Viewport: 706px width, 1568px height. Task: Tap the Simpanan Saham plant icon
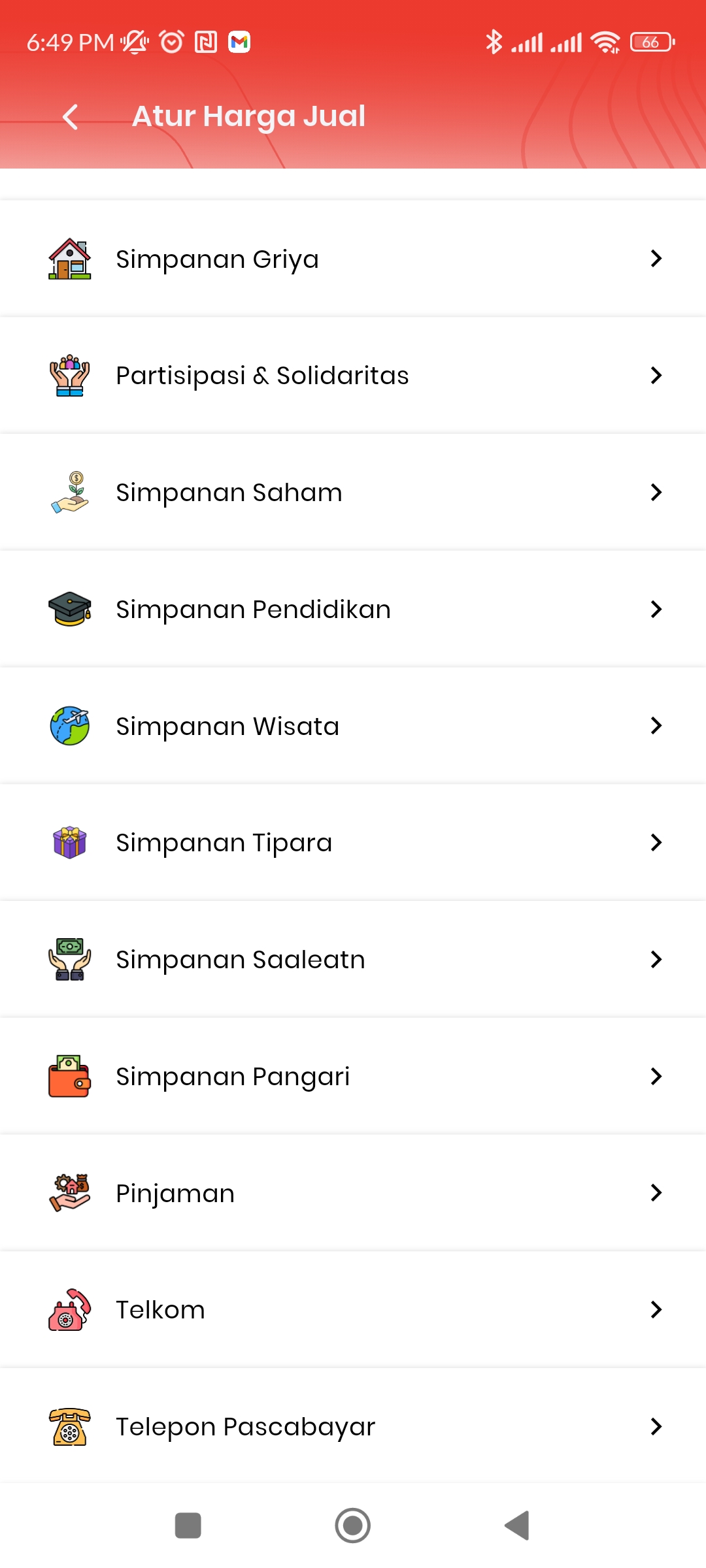coord(70,492)
